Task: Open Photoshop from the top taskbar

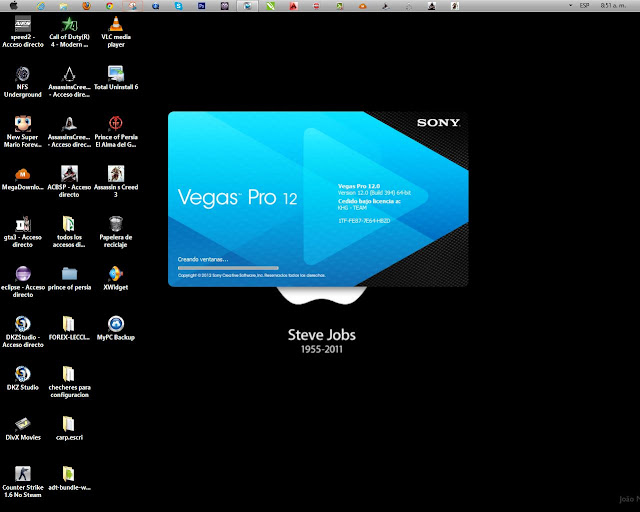Action: click(x=201, y=6)
